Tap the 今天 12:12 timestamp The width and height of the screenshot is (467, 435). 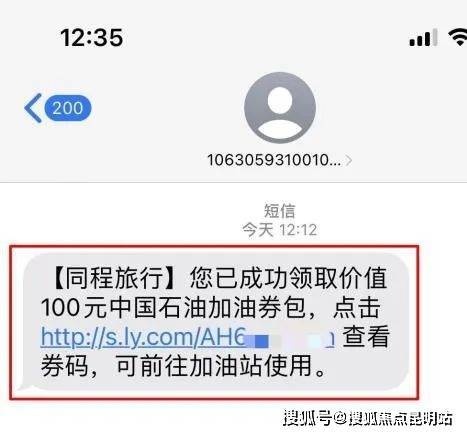pos(280,230)
